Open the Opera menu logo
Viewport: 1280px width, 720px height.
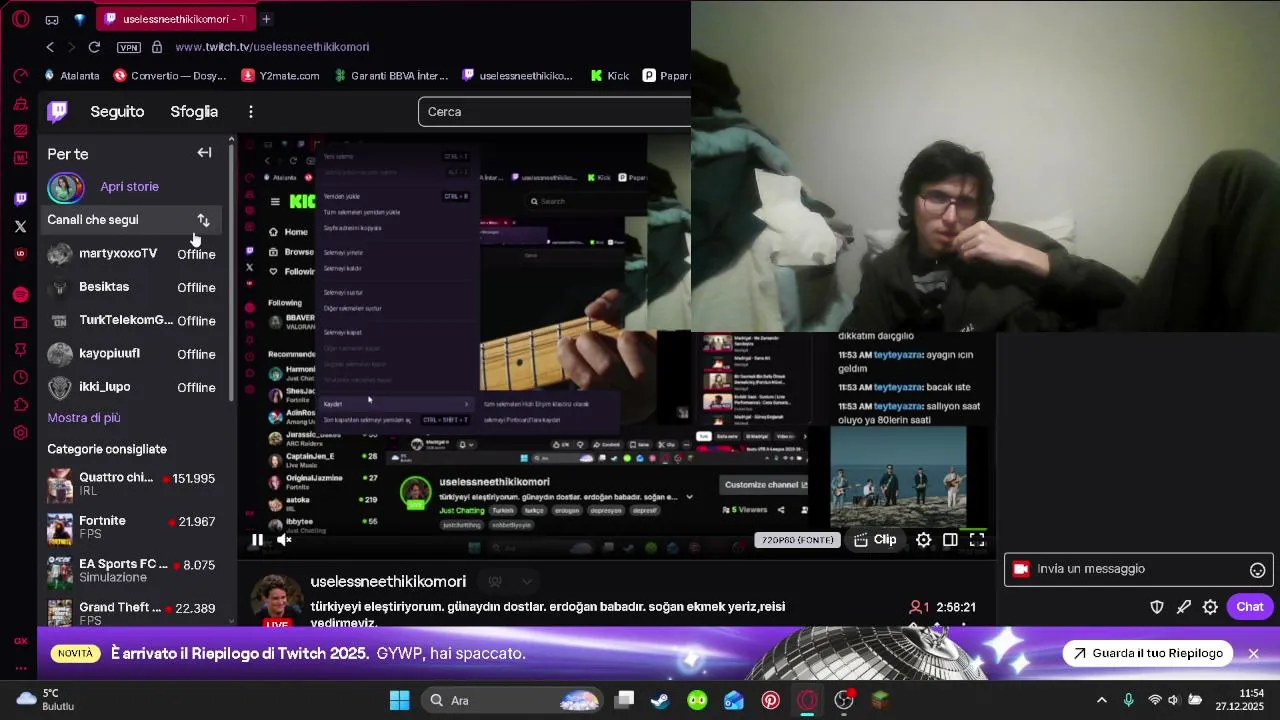(20, 18)
